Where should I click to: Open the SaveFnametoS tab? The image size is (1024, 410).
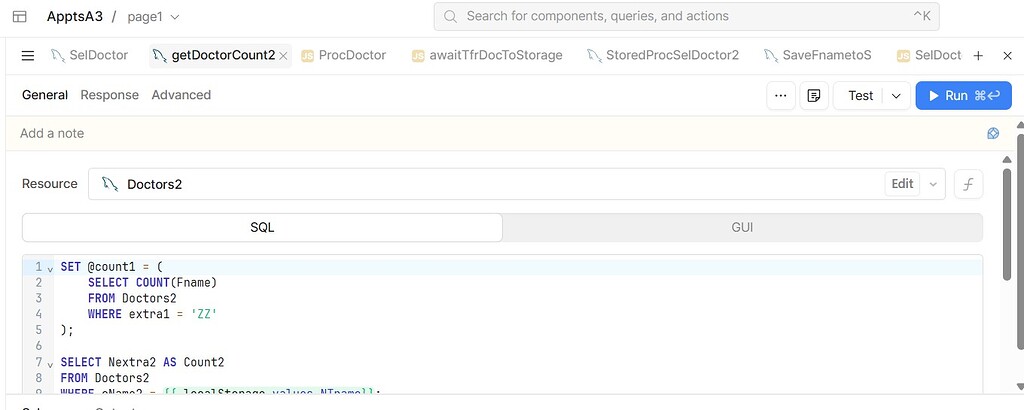tap(818, 55)
